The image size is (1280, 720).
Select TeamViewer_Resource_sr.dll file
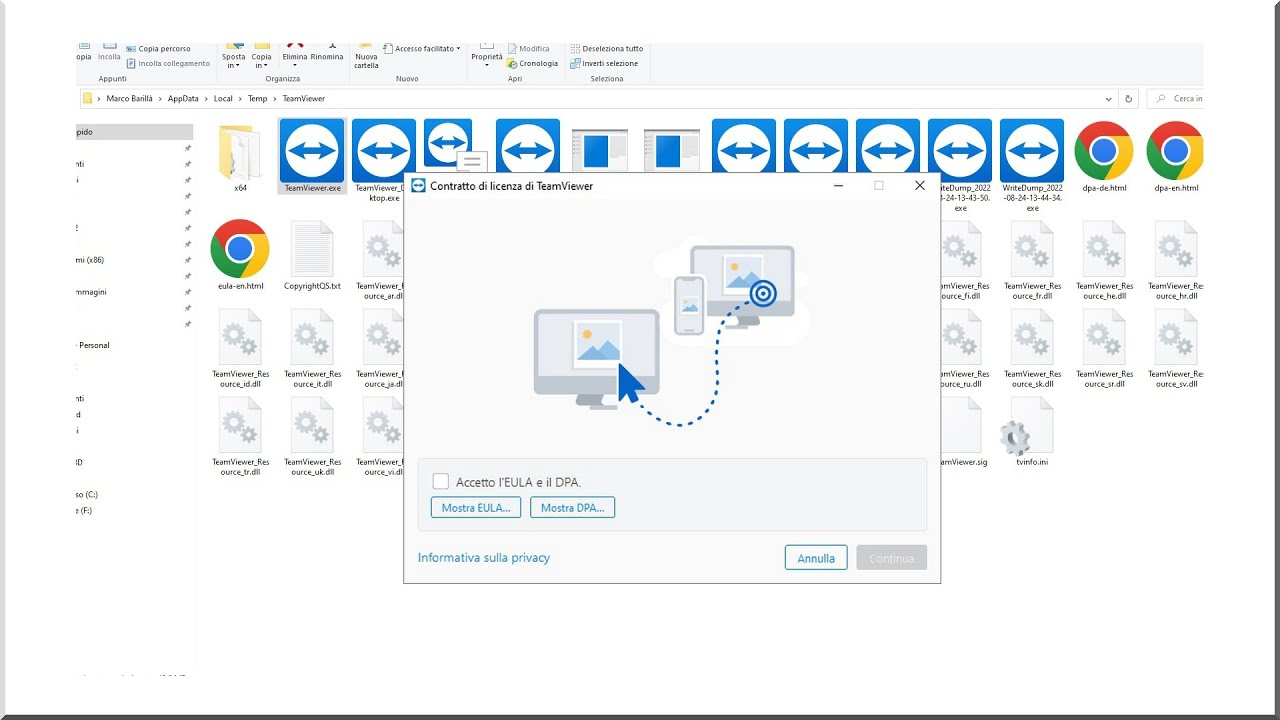[x=1105, y=348]
